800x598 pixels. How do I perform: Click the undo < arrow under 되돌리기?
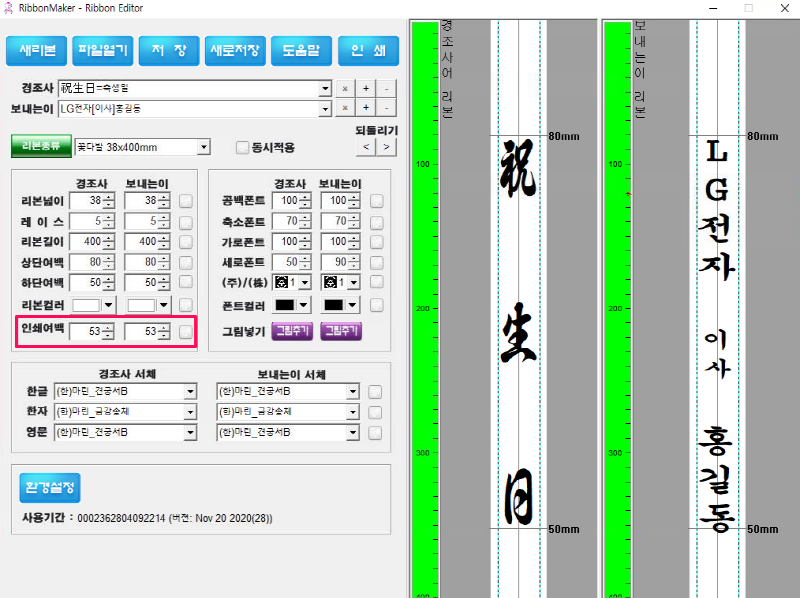point(366,147)
